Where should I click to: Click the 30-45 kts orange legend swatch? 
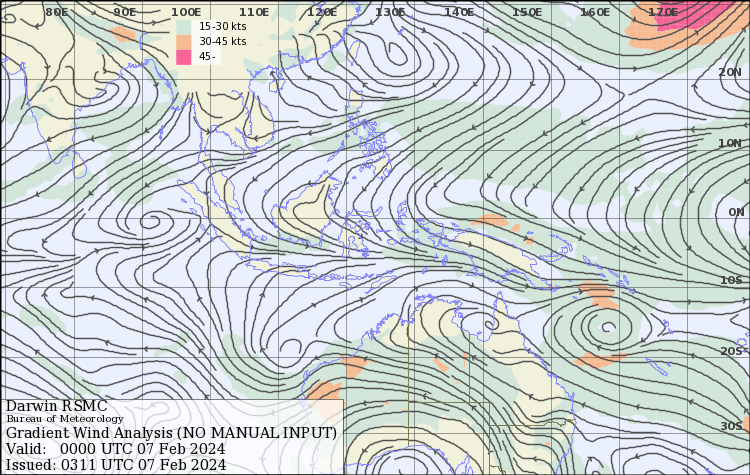tap(183, 41)
